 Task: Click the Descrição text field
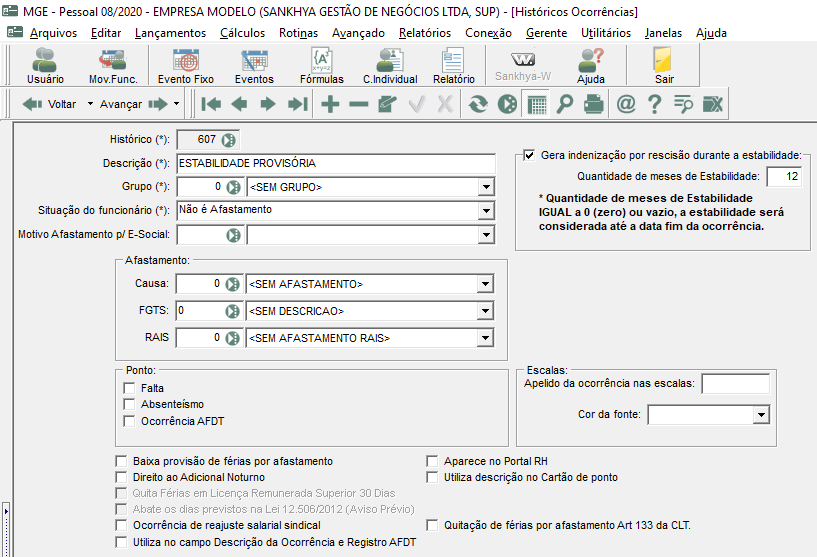coord(336,164)
